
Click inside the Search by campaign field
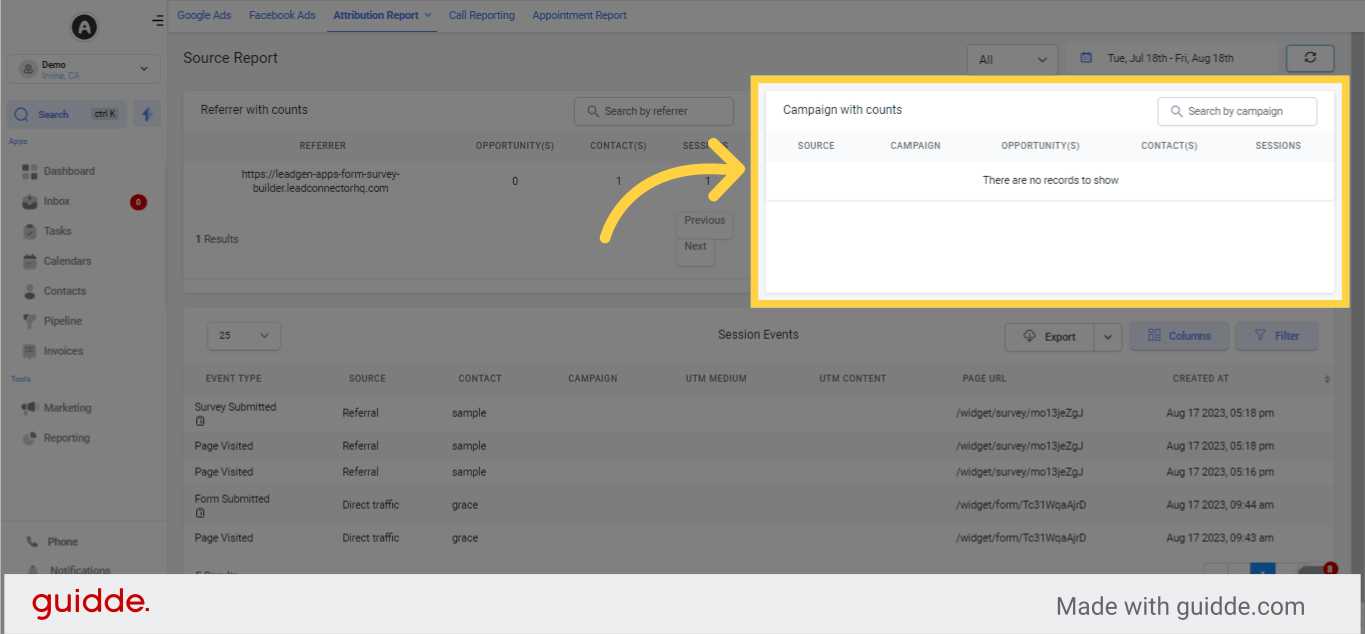tap(1237, 111)
